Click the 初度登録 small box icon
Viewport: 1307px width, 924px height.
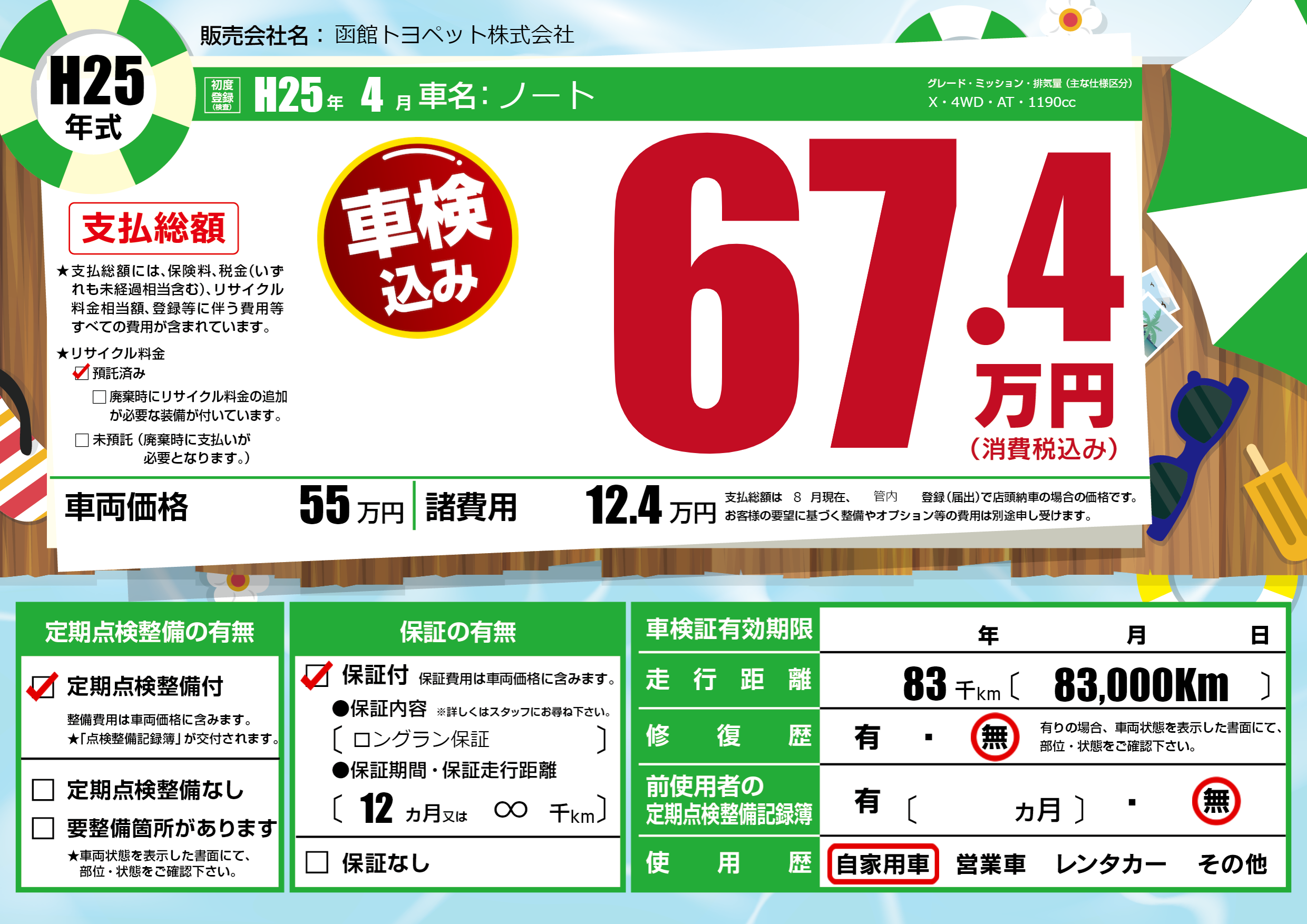pyautogui.click(x=222, y=95)
